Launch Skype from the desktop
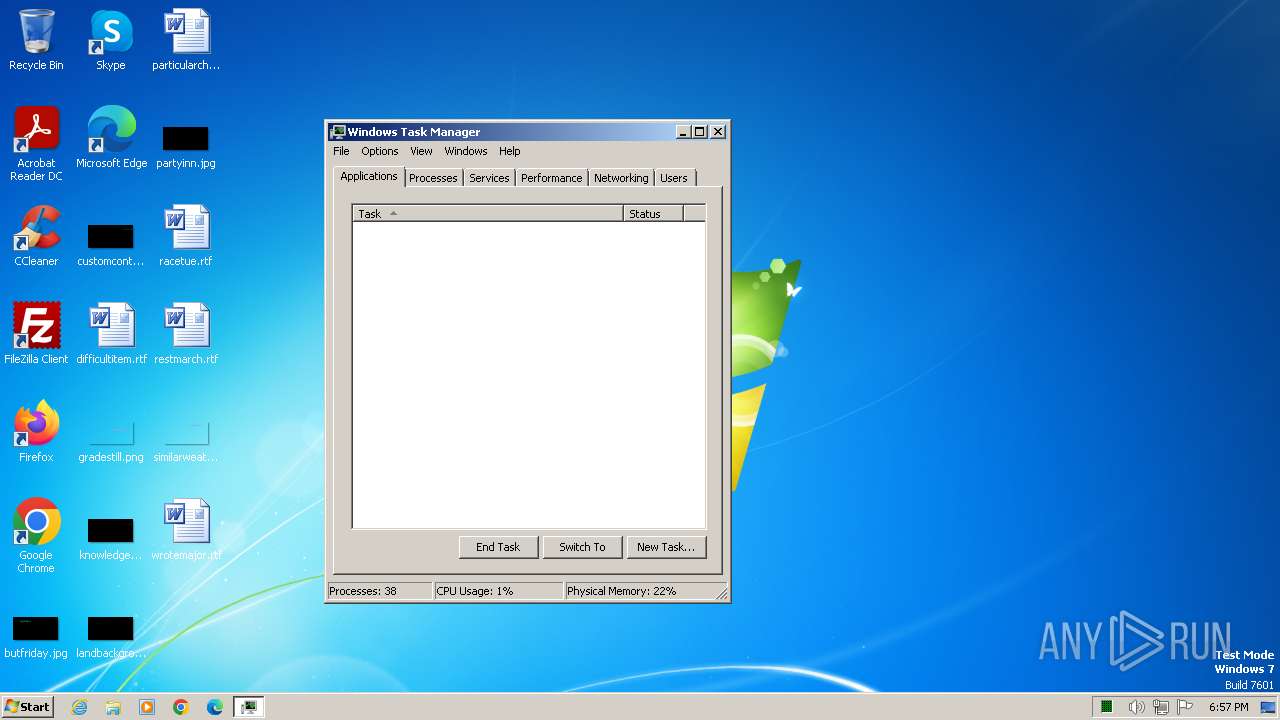The width and height of the screenshot is (1280, 720). 110,40
